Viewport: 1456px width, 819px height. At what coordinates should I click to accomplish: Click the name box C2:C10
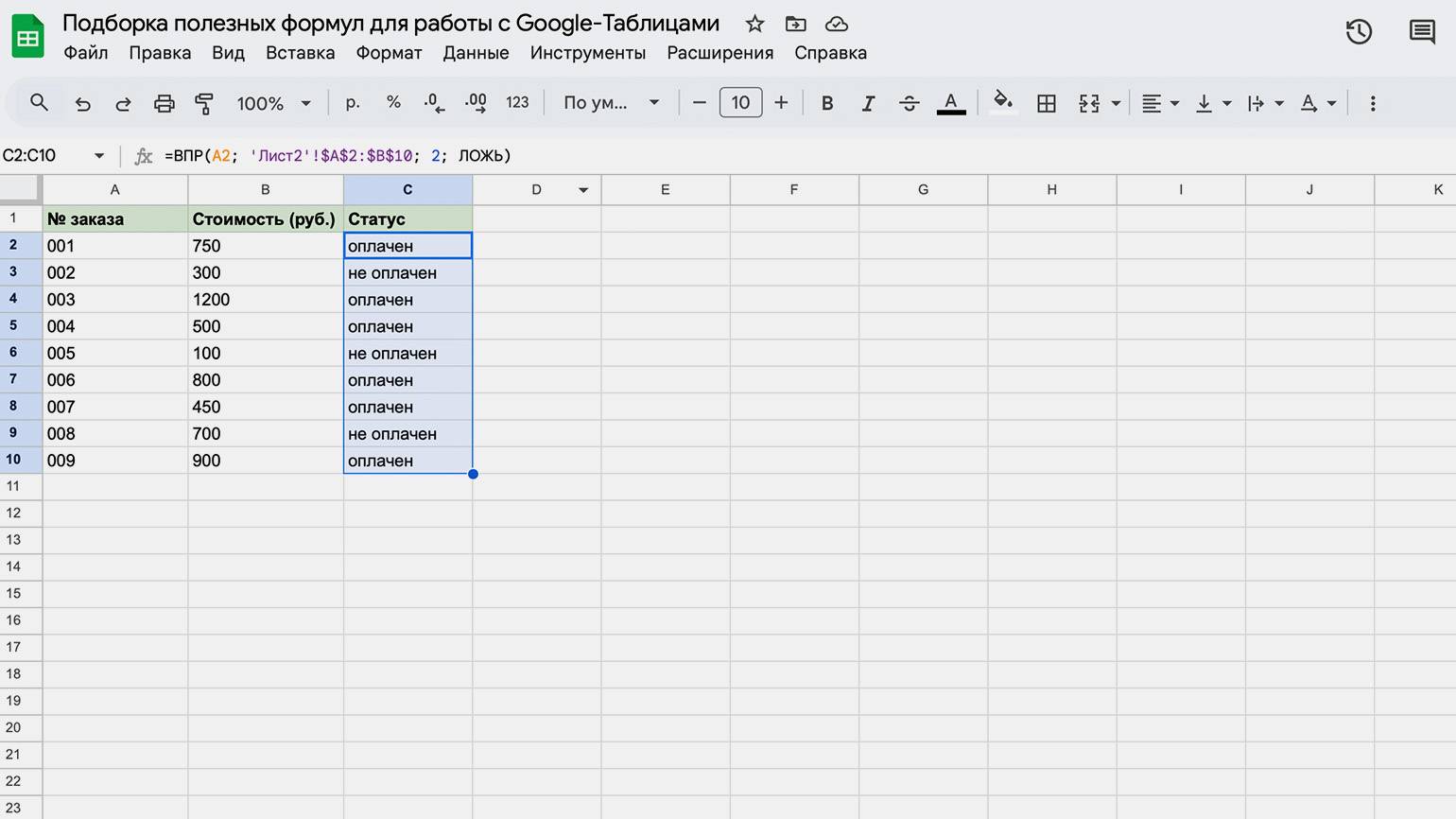coord(45,155)
